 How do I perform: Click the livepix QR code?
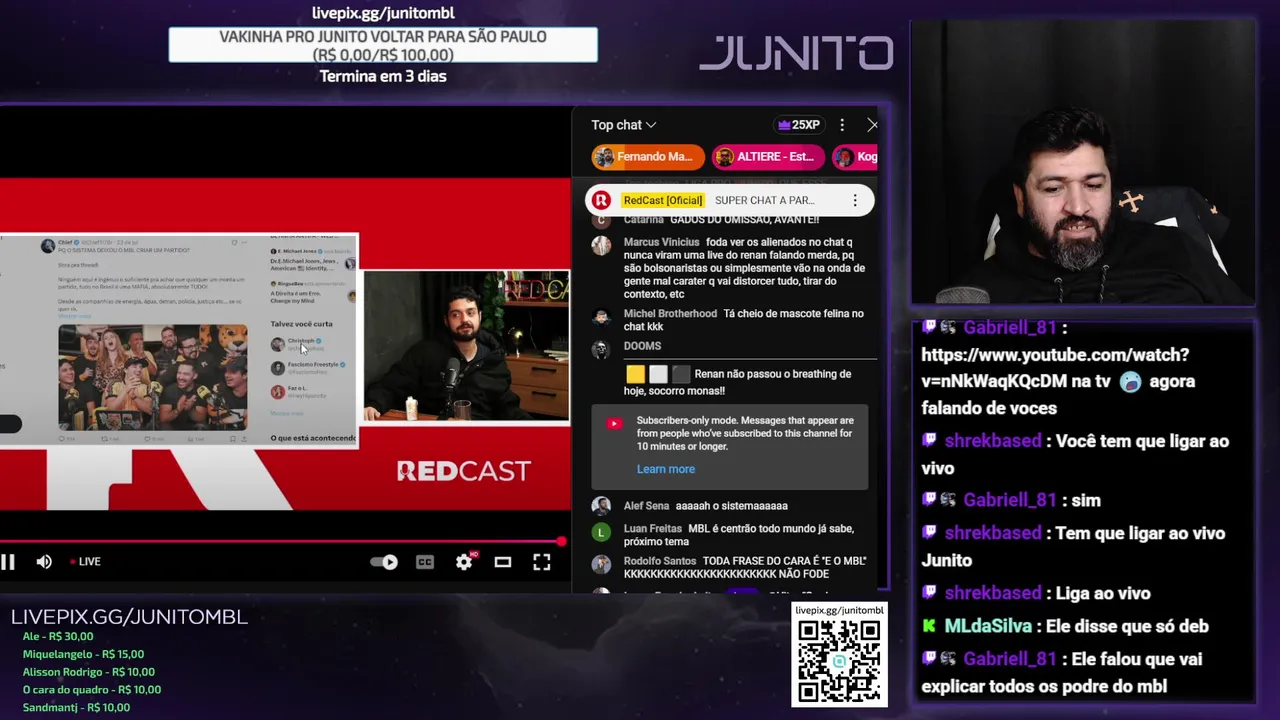[840, 661]
